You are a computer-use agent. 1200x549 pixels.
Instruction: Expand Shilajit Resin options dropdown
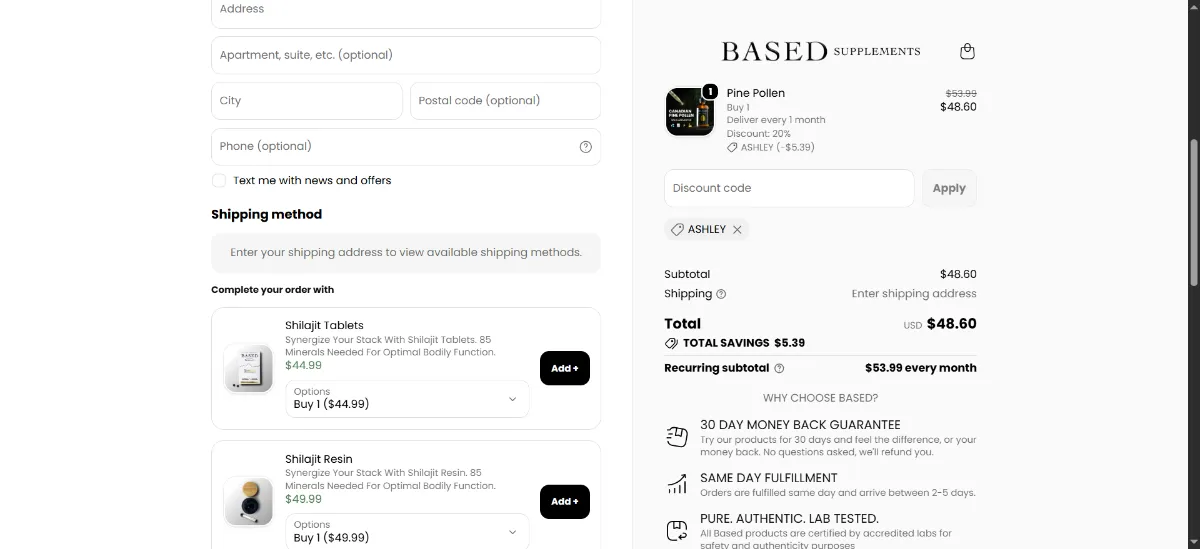click(x=407, y=531)
